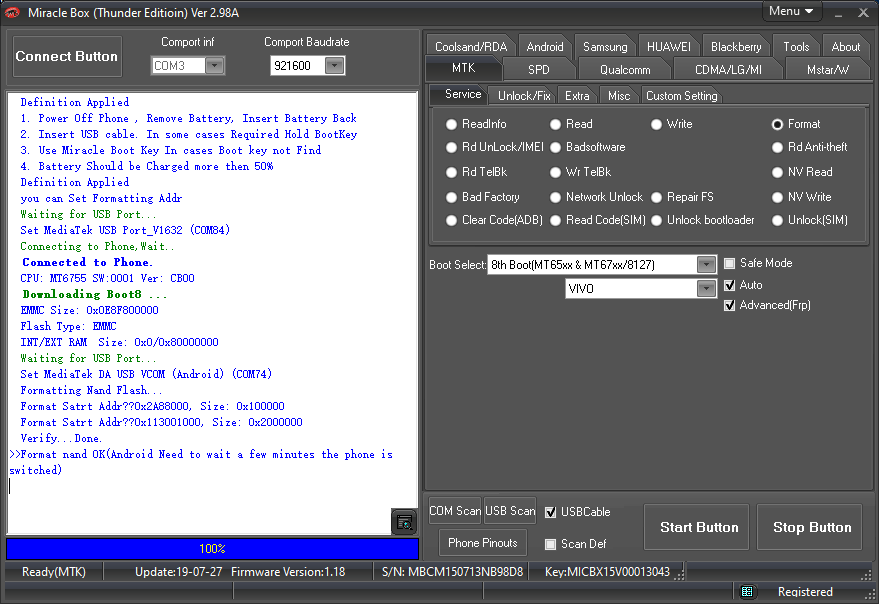Screen dimensions: 879x604
Task: Uncheck the Auto checkbox
Action: (x=730, y=285)
